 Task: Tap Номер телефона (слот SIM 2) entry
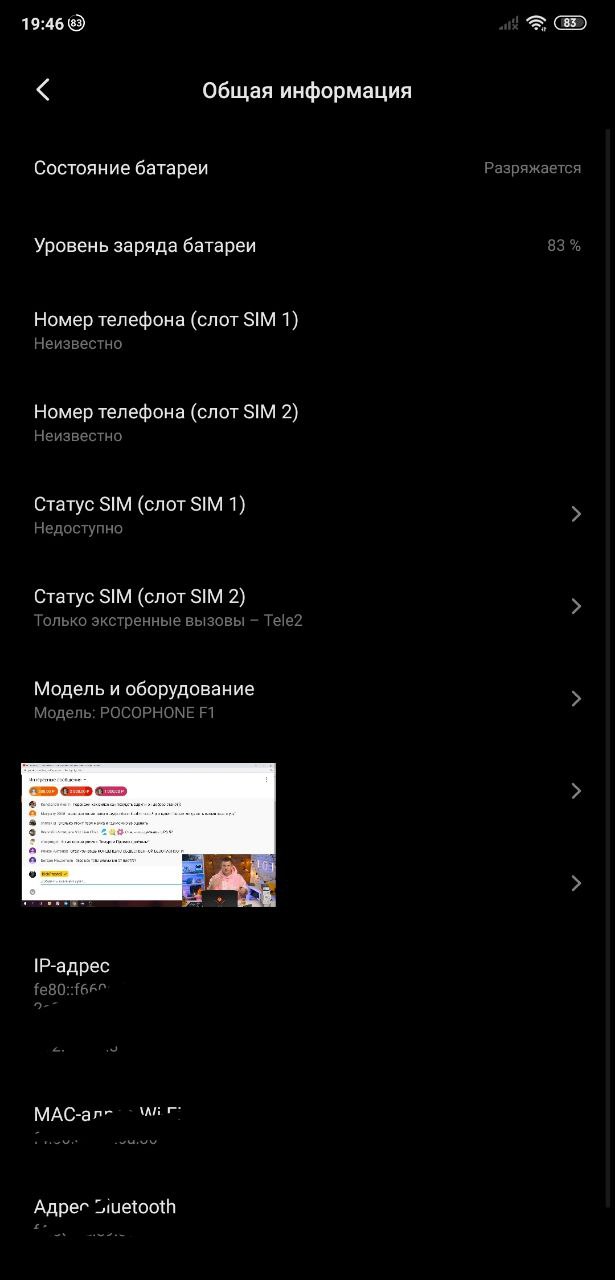pyautogui.click(x=307, y=422)
